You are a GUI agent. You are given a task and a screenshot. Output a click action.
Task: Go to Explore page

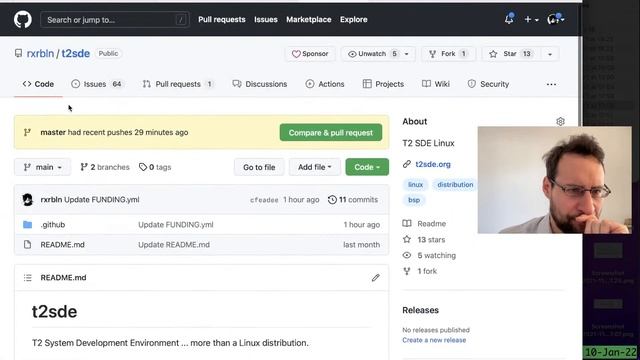pyautogui.click(x=353, y=20)
